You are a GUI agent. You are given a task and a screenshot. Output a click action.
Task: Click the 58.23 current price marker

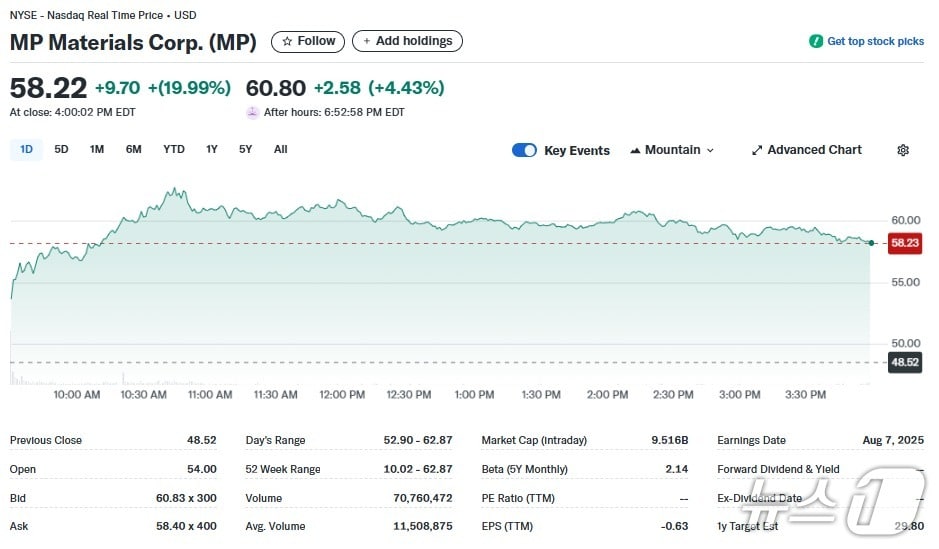point(904,243)
